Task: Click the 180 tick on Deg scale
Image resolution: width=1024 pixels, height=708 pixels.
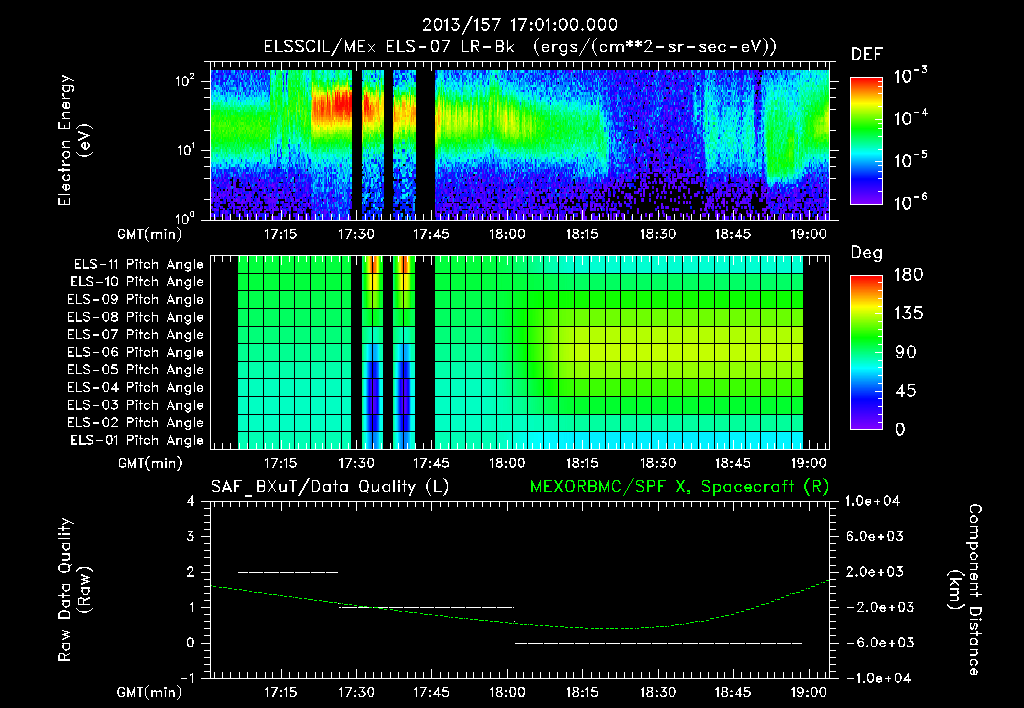Action: click(x=908, y=275)
